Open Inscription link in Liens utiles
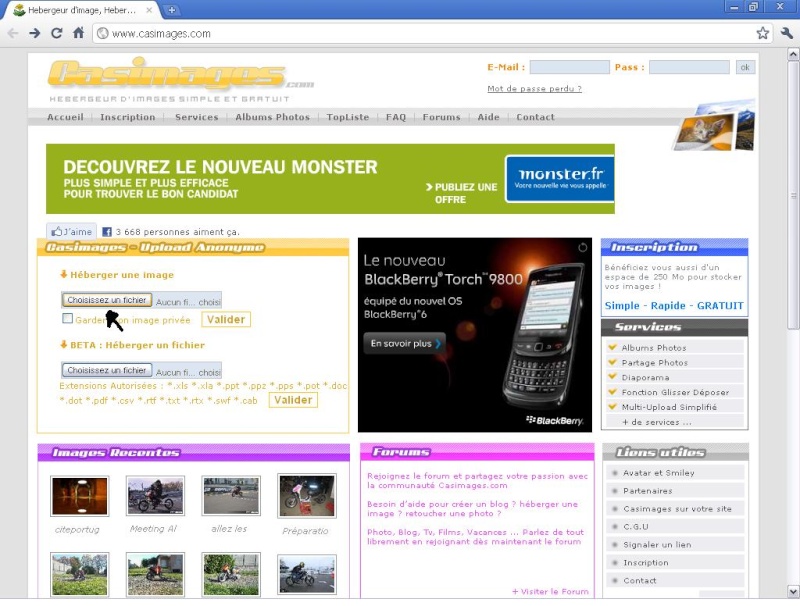Screen dimensions: 800x606 pyautogui.click(x=645, y=563)
